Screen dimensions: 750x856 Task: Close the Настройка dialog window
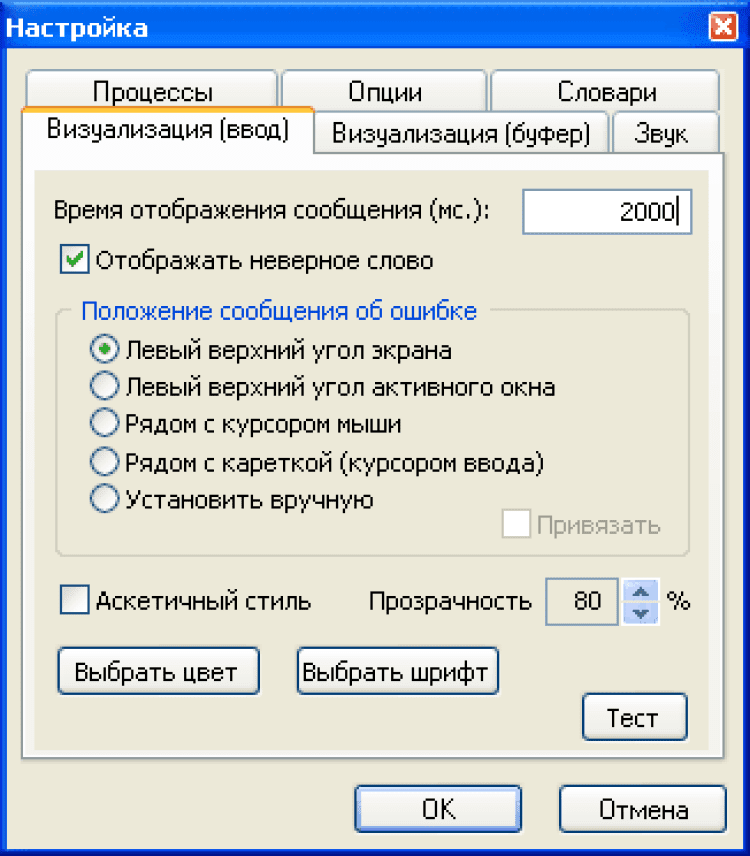point(722,27)
